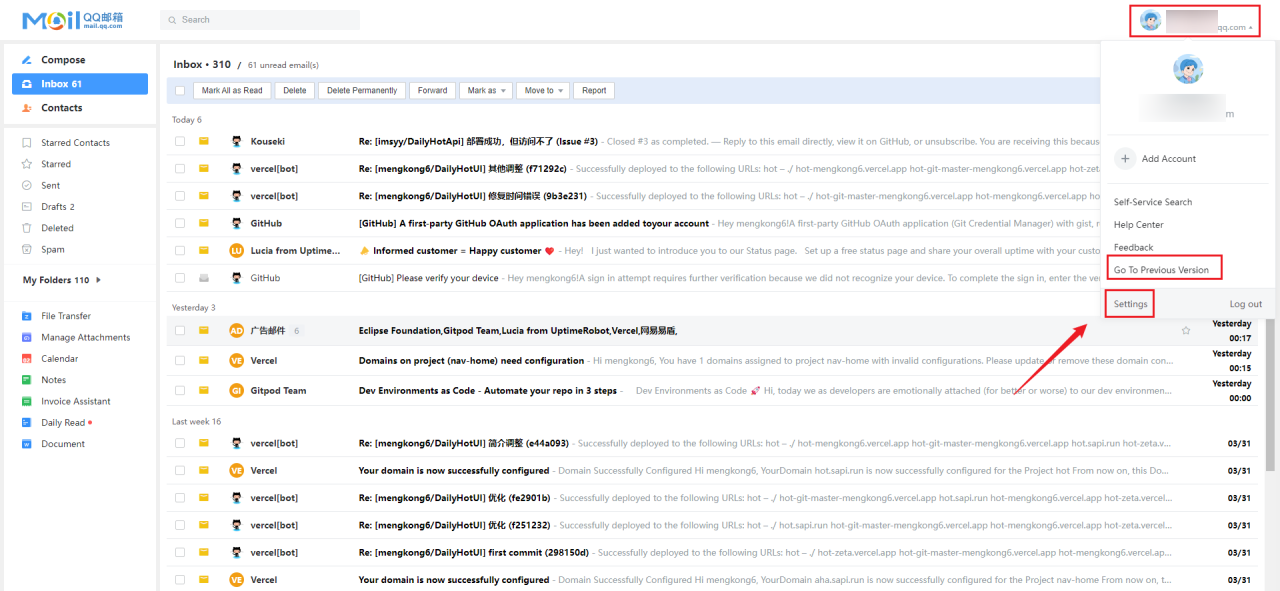Viewport: 1280px width, 591px height.
Task: Tick the select-all checkbox in toolbar
Action: pos(180,91)
